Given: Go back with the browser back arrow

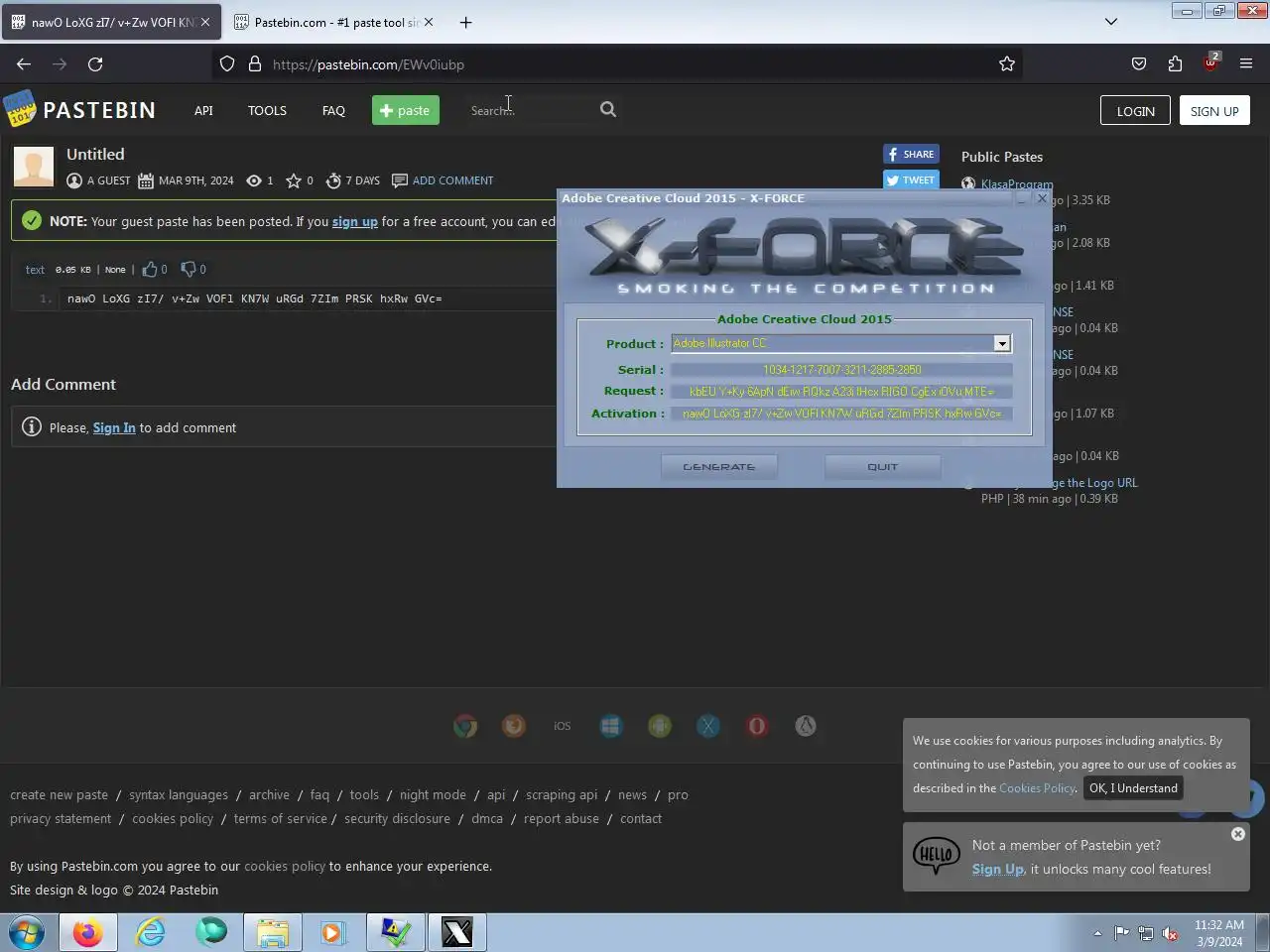Looking at the screenshot, I should click(x=24, y=64).
